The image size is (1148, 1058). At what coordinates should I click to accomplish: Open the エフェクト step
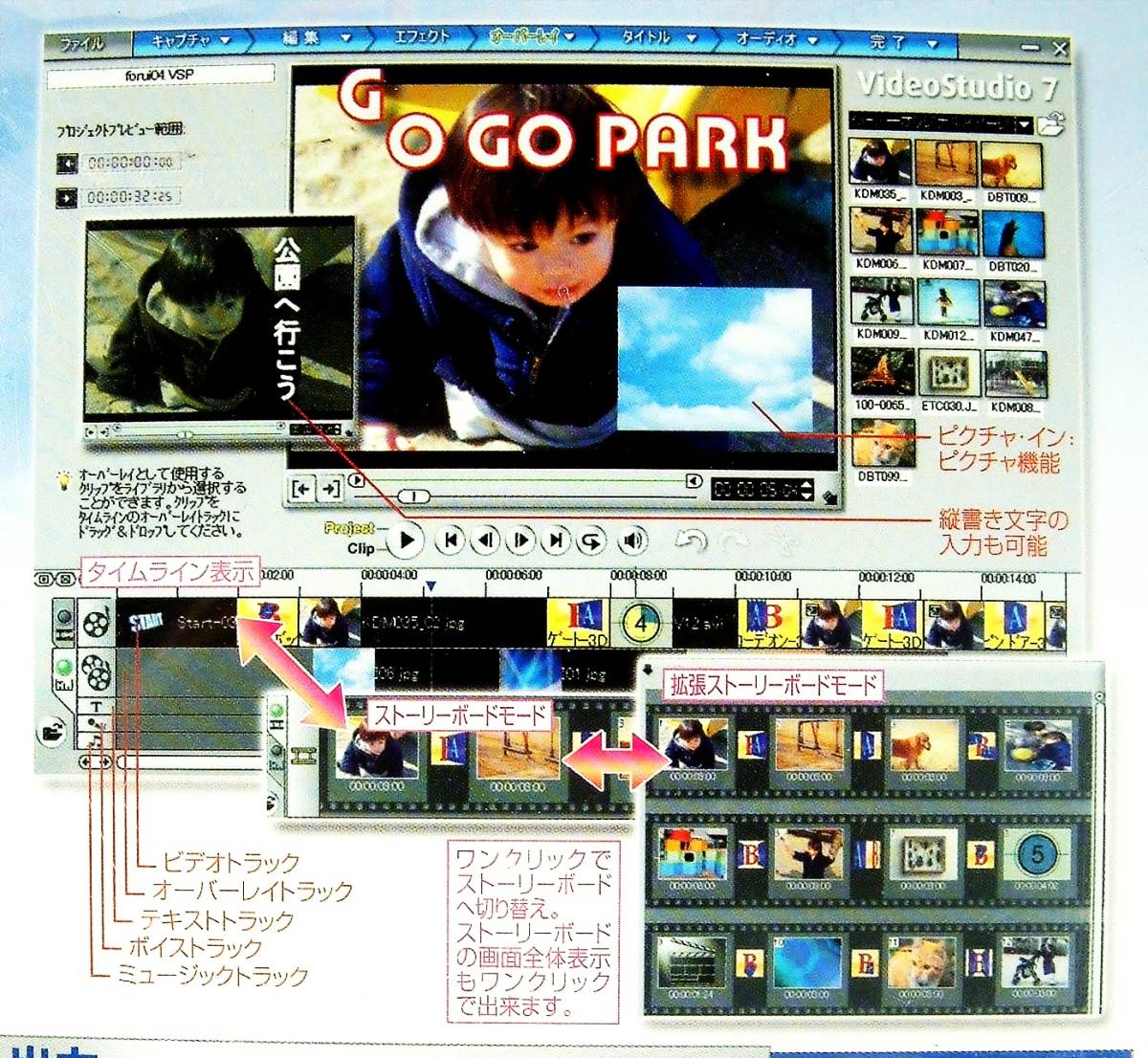coord(421,38)
